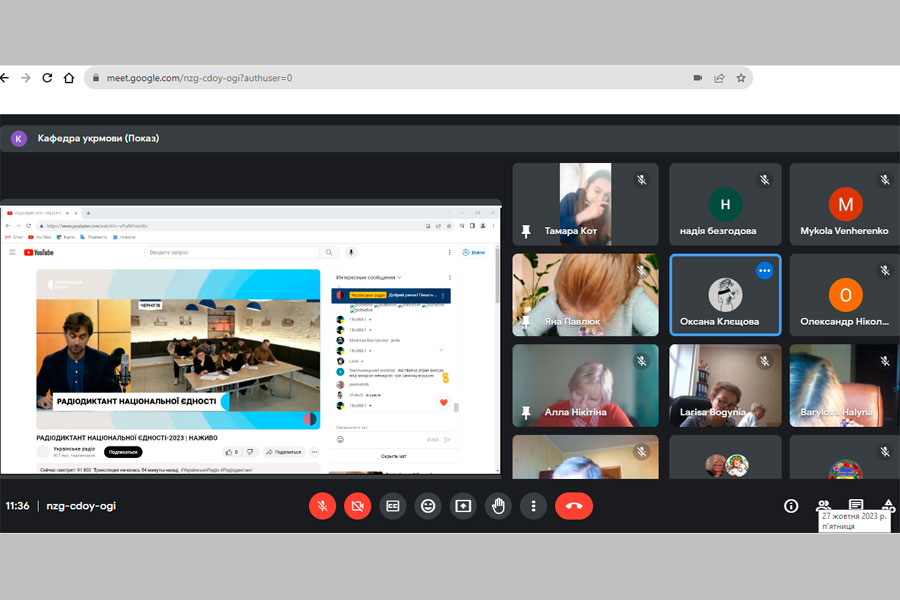The width and height of the screenshot is (900, 600).
Task: Raise hand in the meeting
Action: 498,506
